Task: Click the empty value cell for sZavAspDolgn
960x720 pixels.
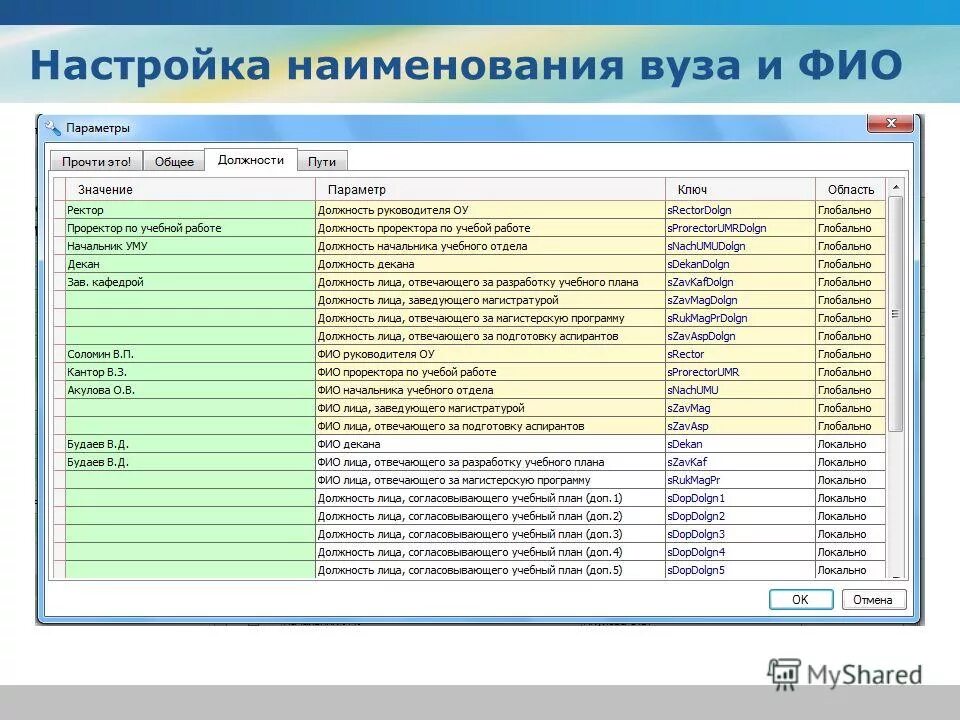Action: tap(190, 336)
